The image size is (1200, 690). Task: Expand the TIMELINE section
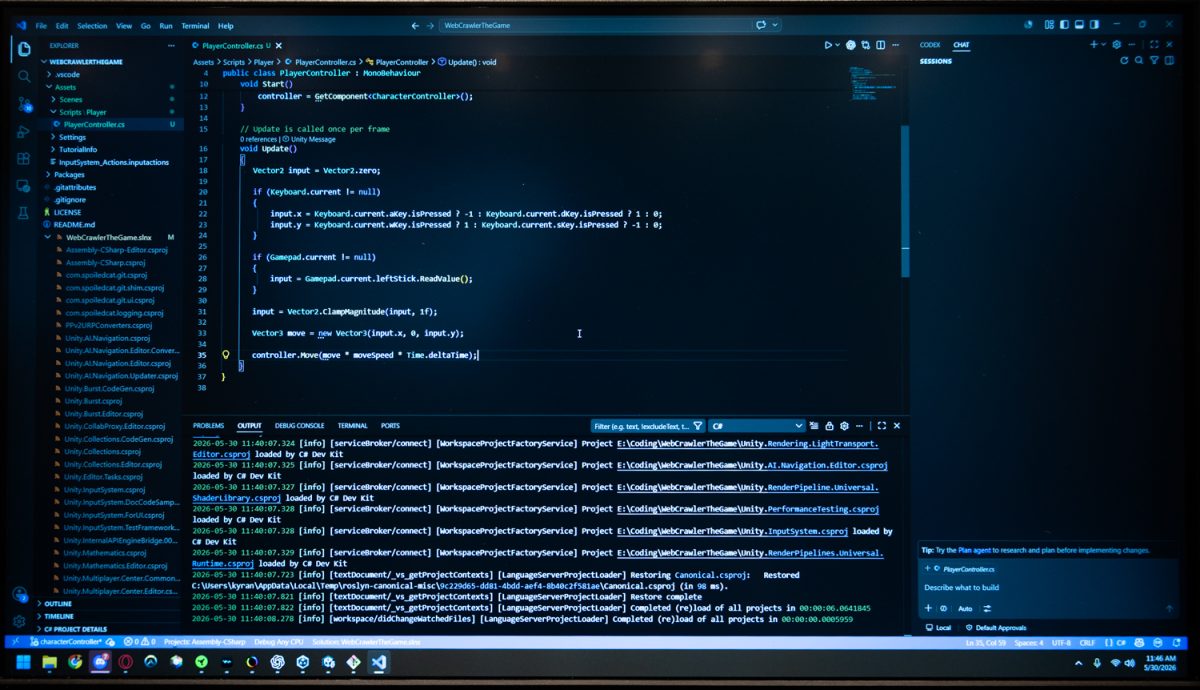(59, 616)
